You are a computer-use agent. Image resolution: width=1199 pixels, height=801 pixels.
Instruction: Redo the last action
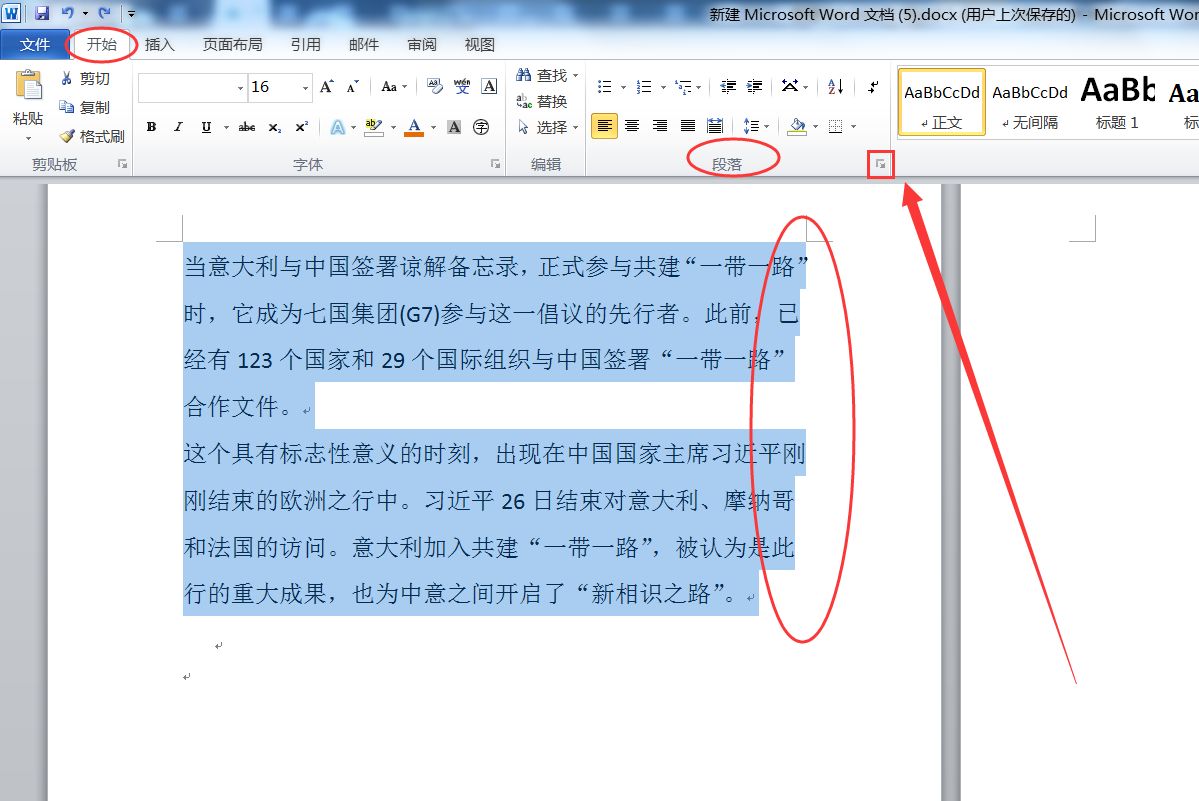[105, 13]
